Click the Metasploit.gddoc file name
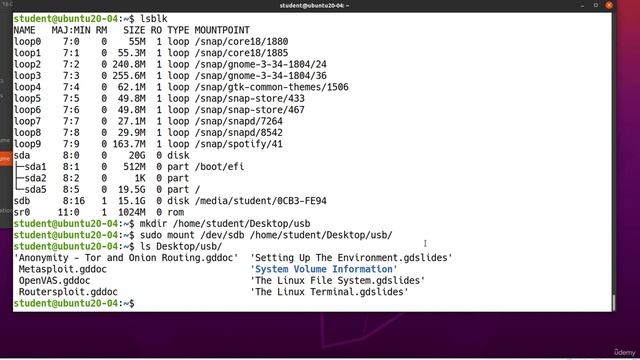Viewport: 640px width, 360px height. tap(63, 269)
